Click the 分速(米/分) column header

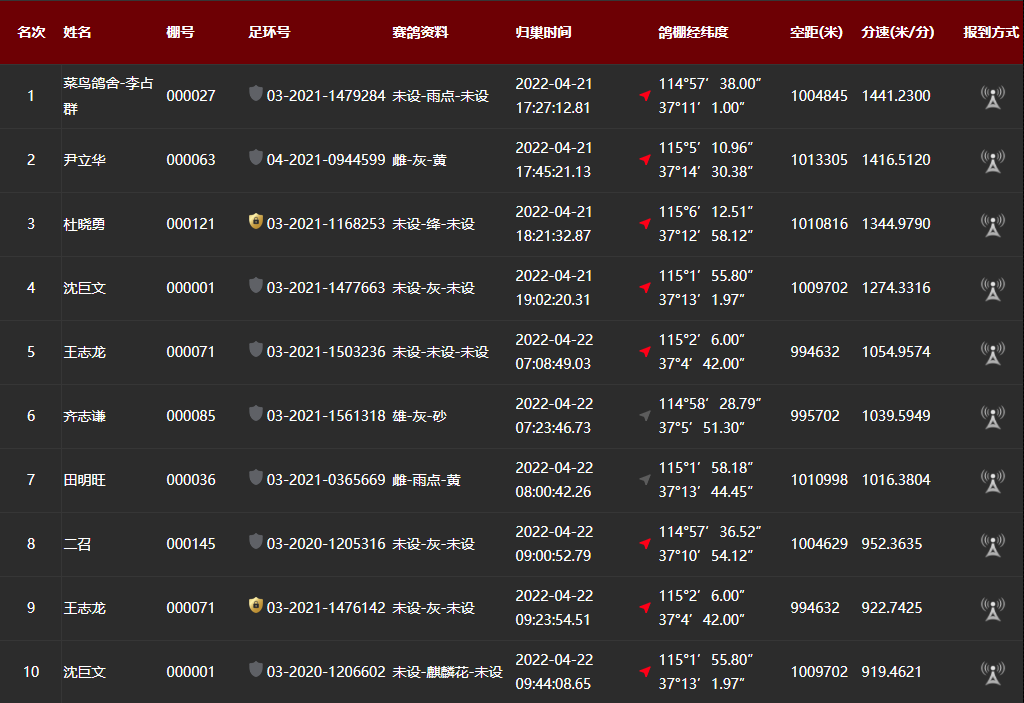pos(897,32)
